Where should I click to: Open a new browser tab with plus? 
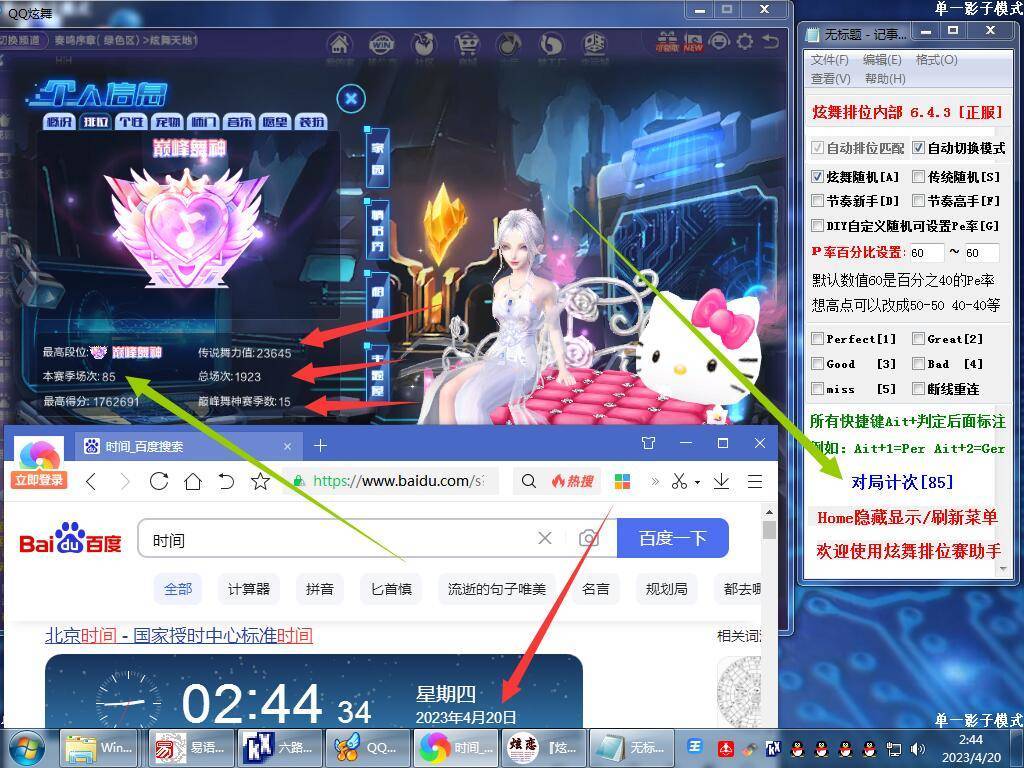click(x=320, y=445)
